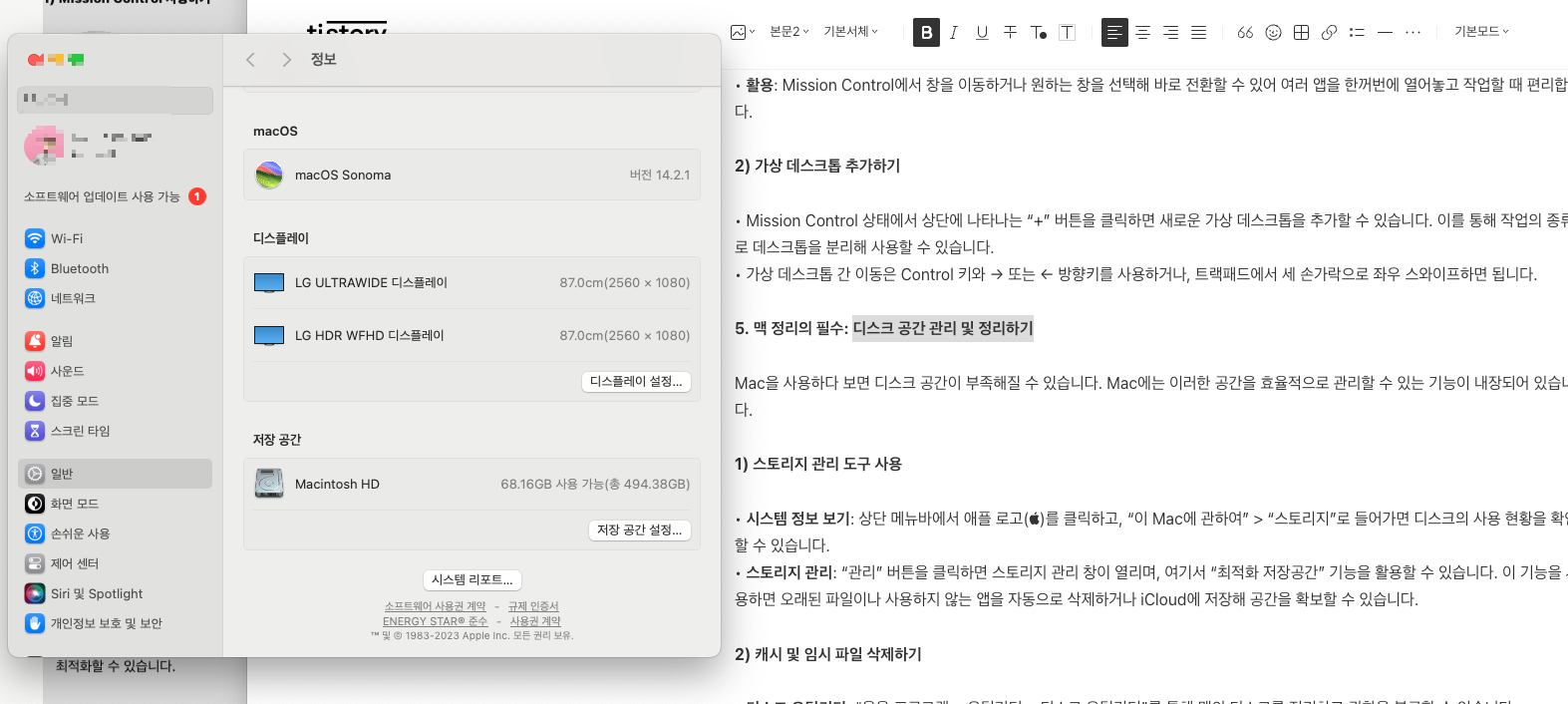Screen dimensions: 1568x704
Task: Open the 본문2 paragraph style dropdown
Action: pyautogui.click(x=788, y=32)
